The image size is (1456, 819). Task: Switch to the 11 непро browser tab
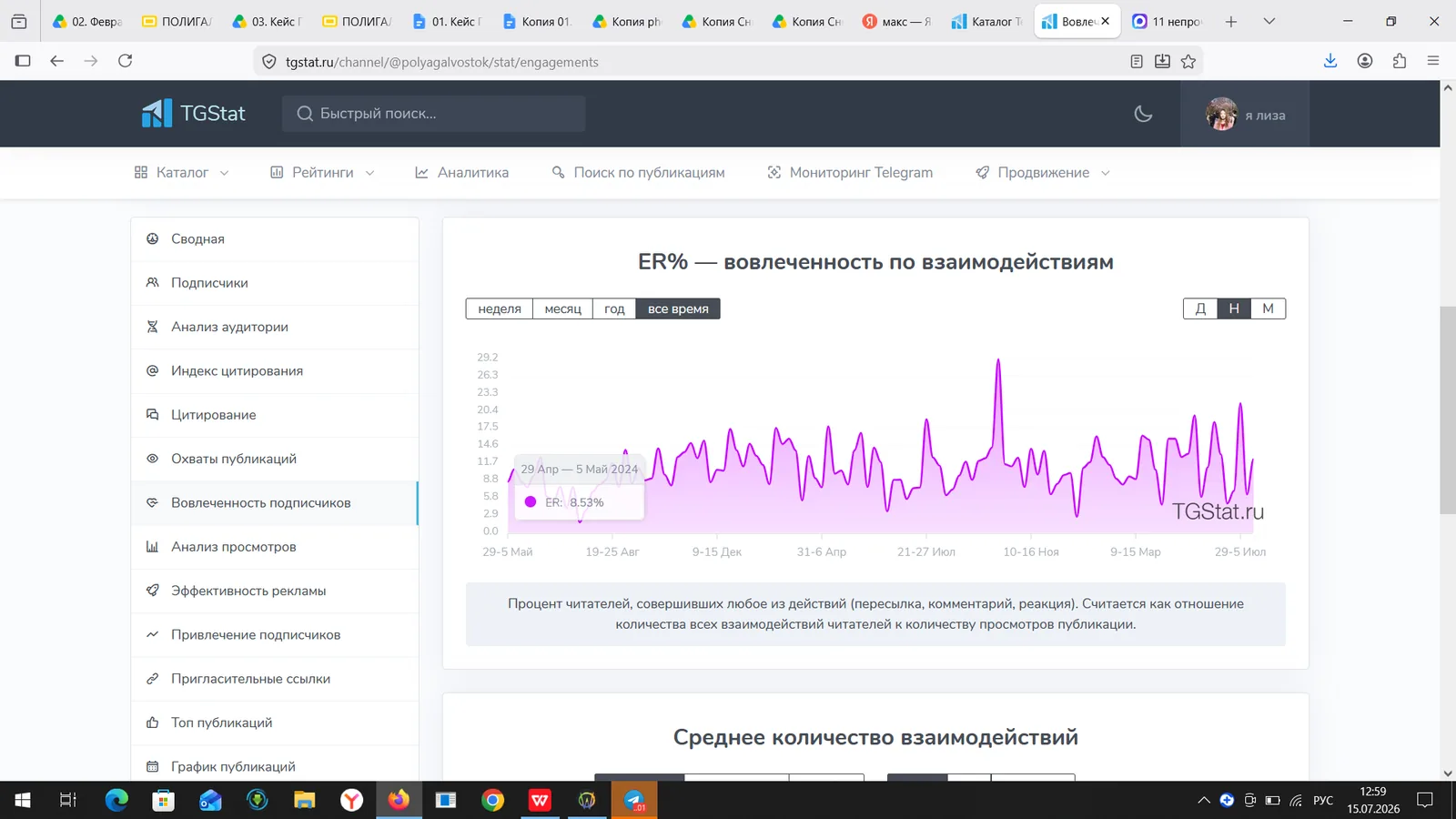coord(1168,21)
